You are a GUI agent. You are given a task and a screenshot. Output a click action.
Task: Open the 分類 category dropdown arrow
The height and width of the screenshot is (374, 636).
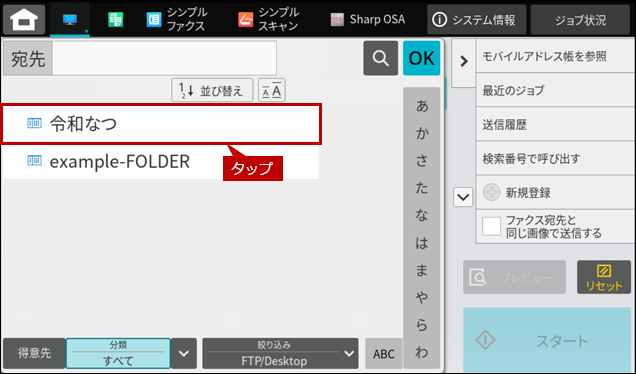coord(184,353)
